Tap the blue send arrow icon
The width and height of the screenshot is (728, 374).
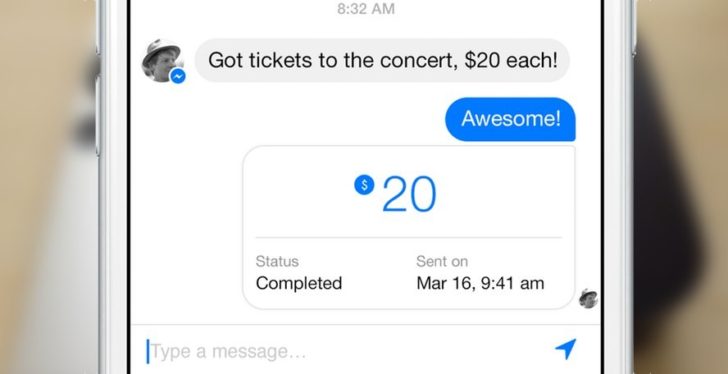(566, 348)
